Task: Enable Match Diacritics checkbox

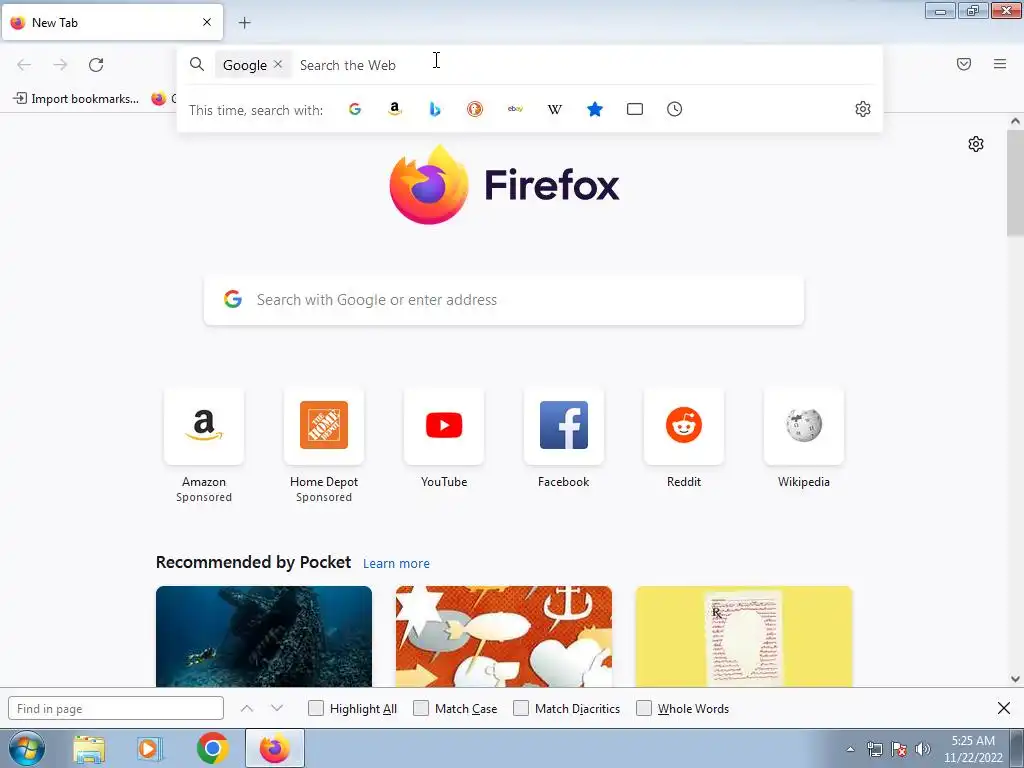Action: (521, 709)
